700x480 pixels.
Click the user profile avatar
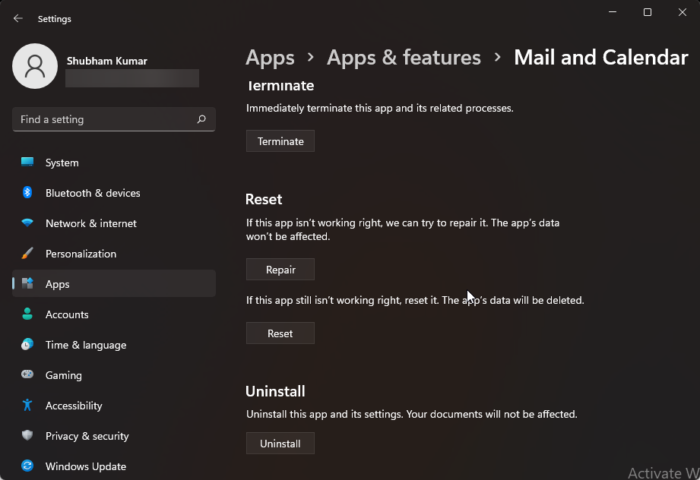35,66
